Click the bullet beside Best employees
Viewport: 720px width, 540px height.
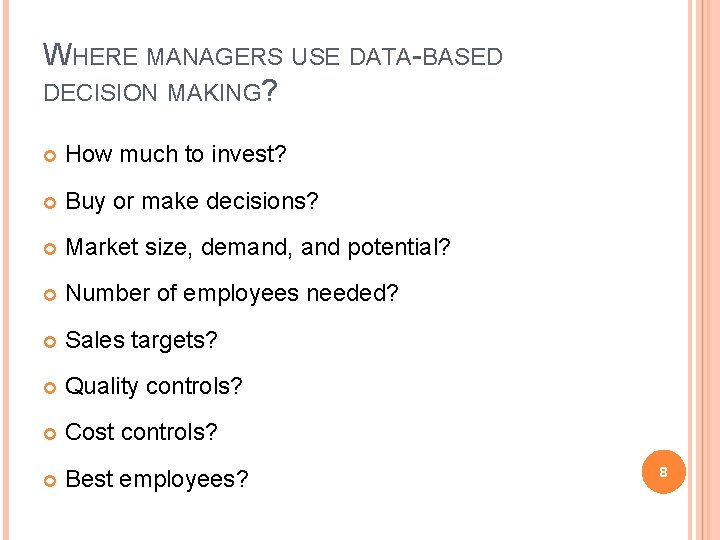pos(50,481)
